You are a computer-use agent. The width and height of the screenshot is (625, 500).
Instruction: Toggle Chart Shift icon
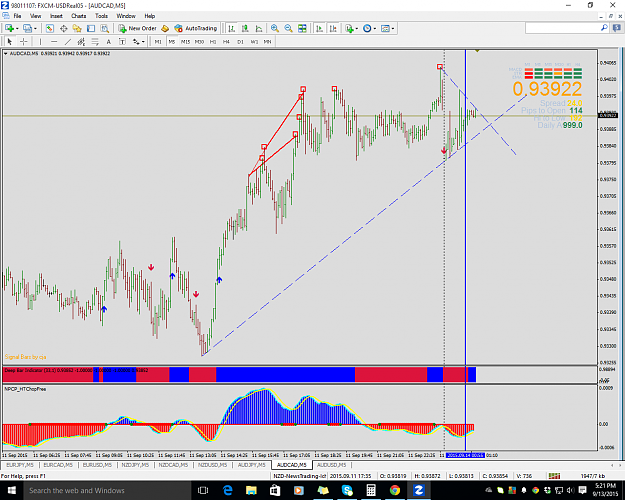[x=333, y=28]
